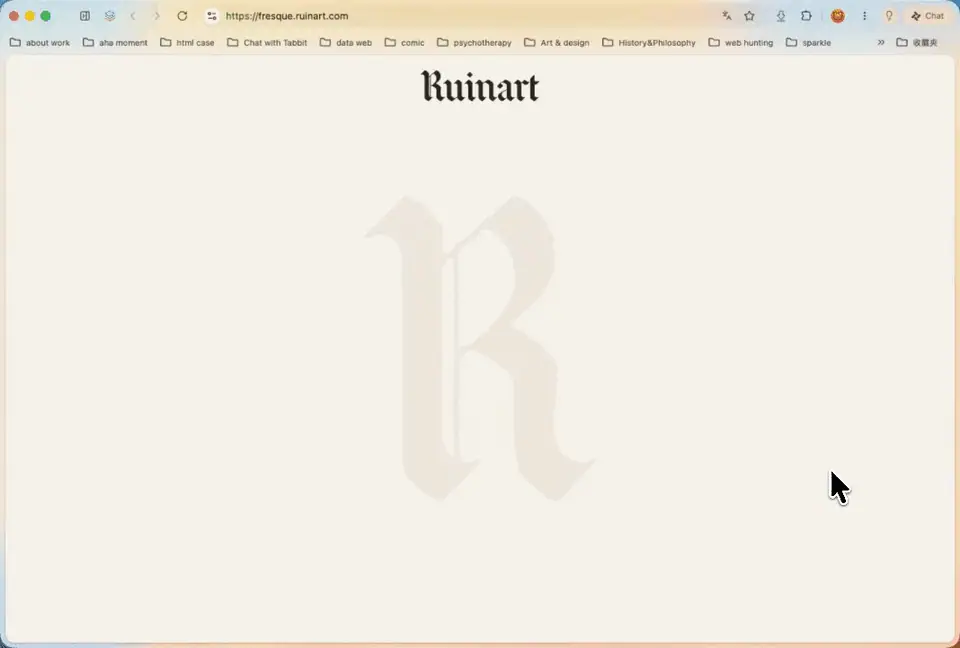Close the browser window with red button
960x648 pixels.
point(13,16)
